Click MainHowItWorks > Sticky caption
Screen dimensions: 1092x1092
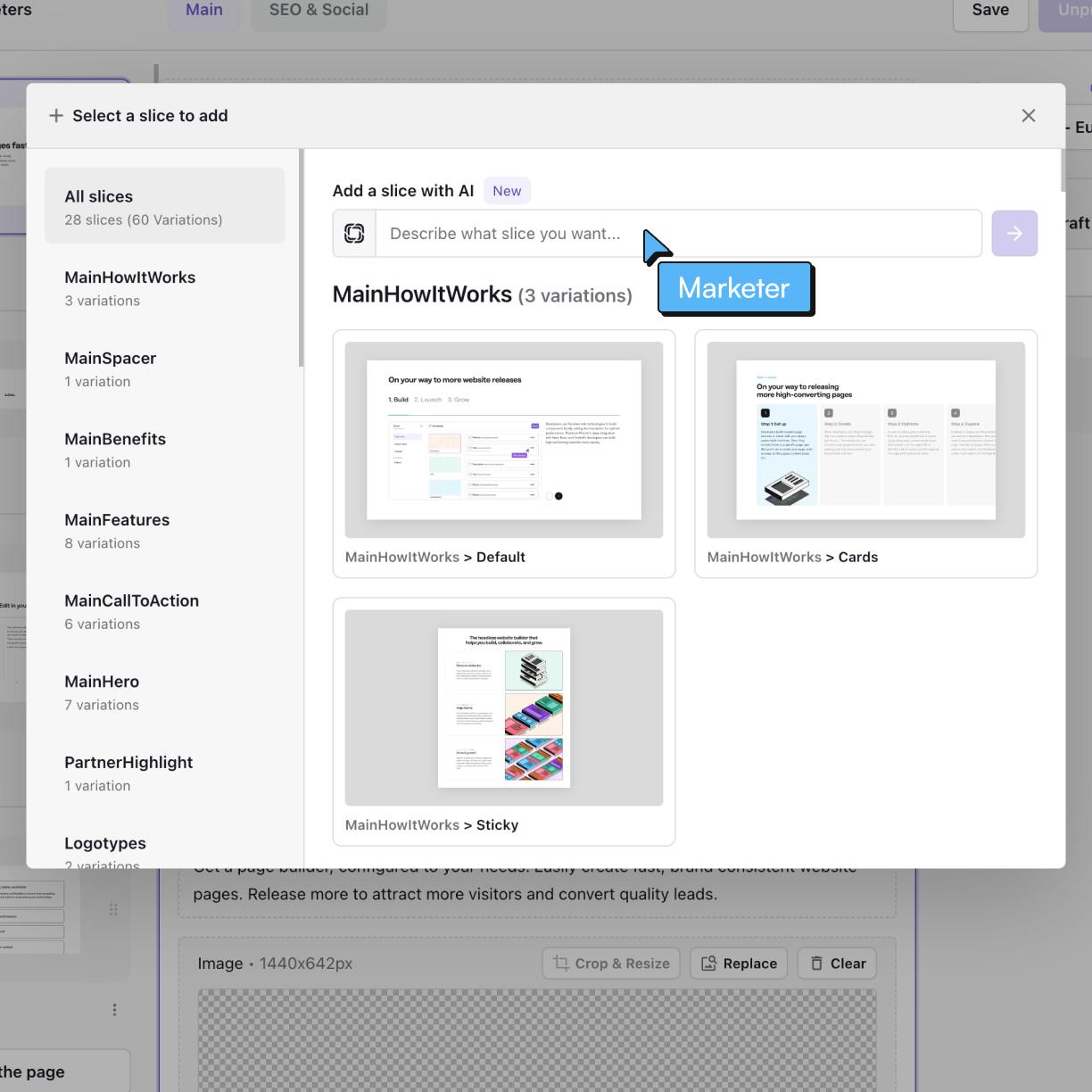(x=432, y=825)
